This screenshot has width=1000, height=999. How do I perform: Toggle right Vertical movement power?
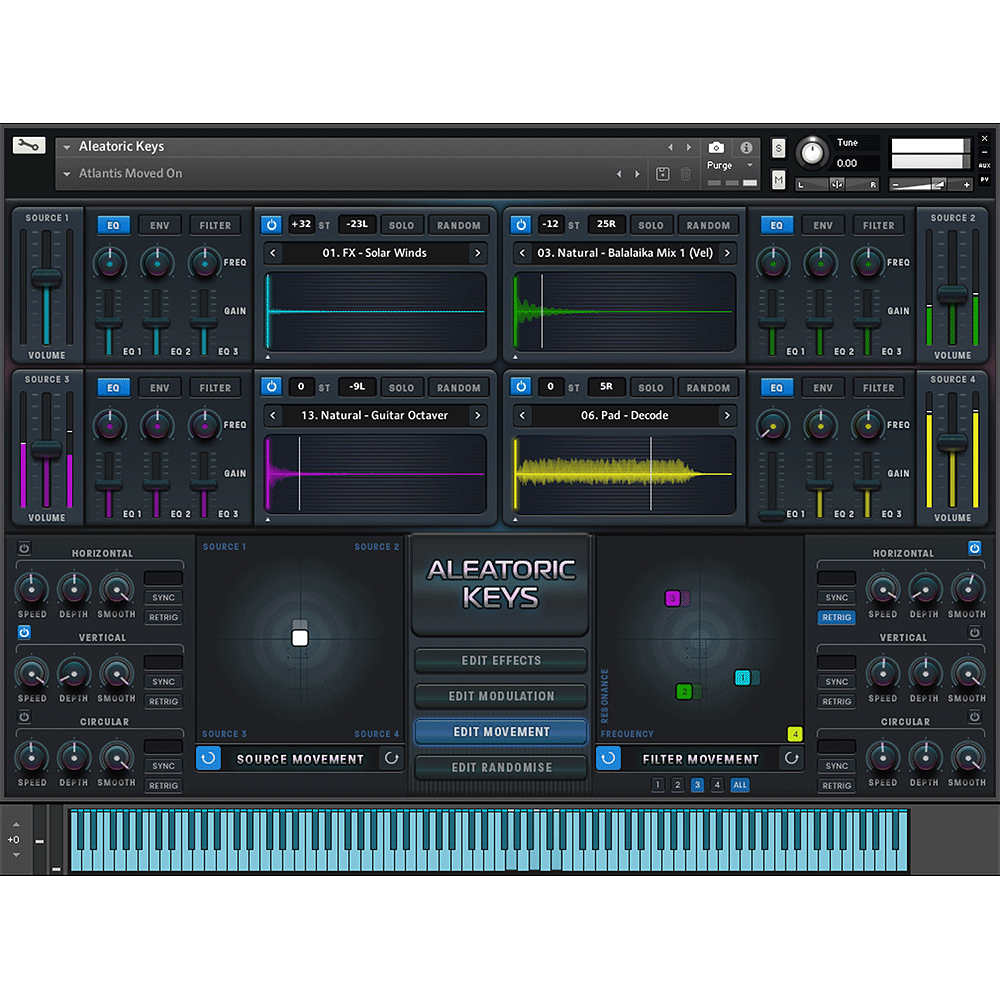pyautogui.click(x=974, y=632)
